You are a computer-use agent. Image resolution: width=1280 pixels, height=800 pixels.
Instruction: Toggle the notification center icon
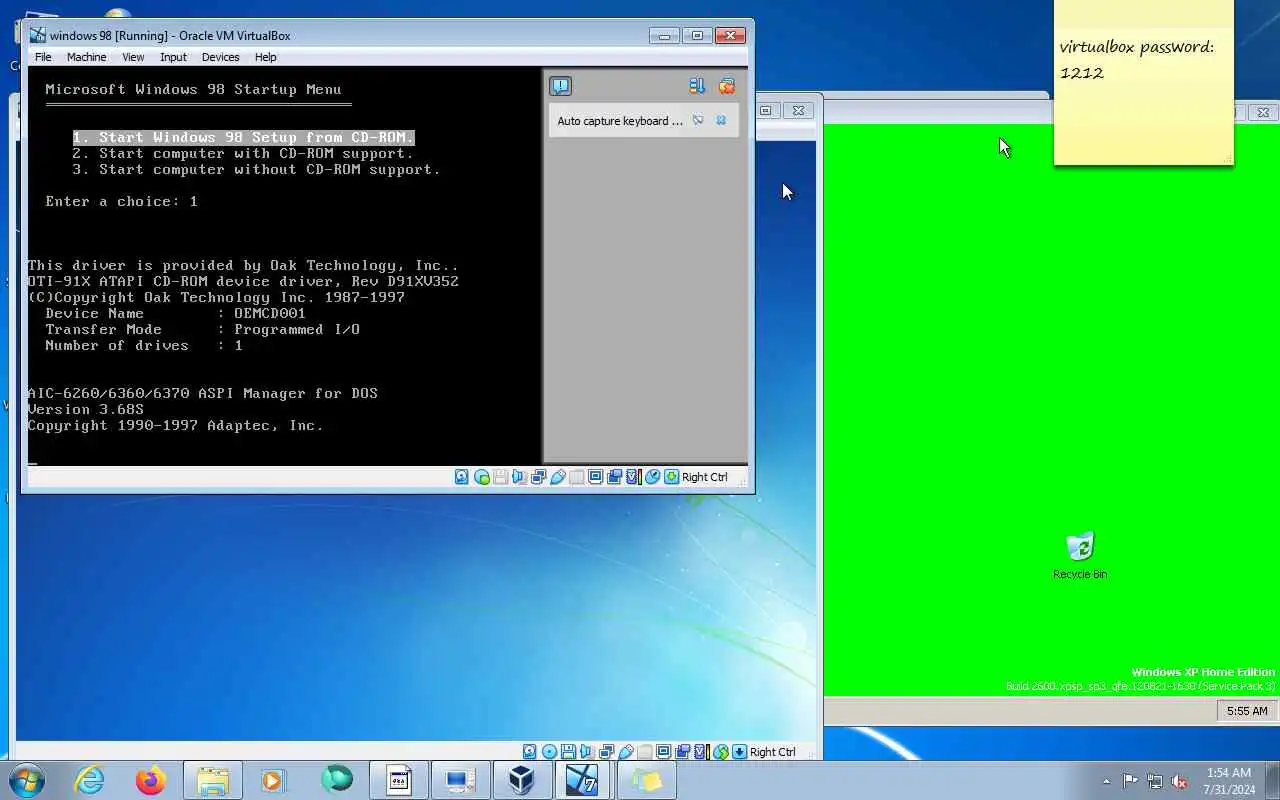[560, 87]
